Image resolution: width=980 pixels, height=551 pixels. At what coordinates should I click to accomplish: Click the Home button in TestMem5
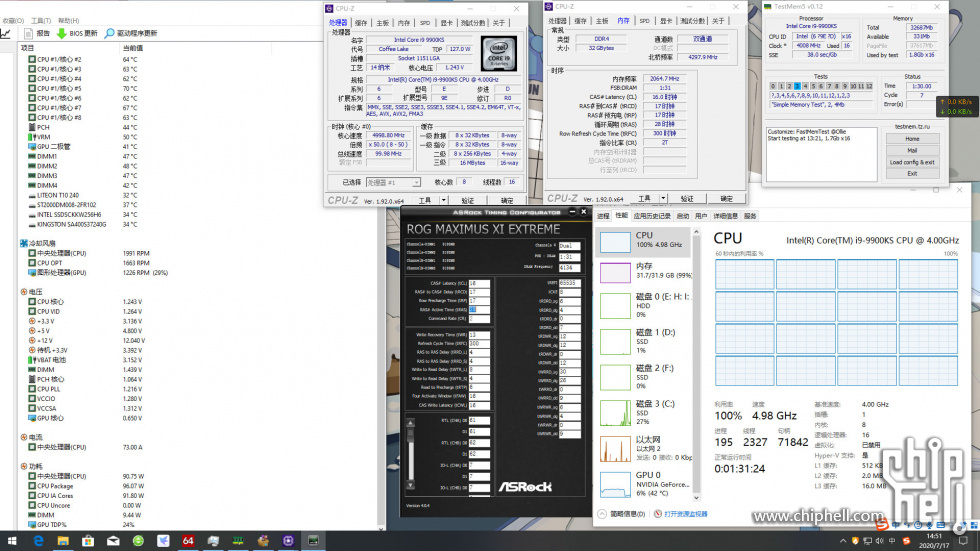tap(912, 139)
